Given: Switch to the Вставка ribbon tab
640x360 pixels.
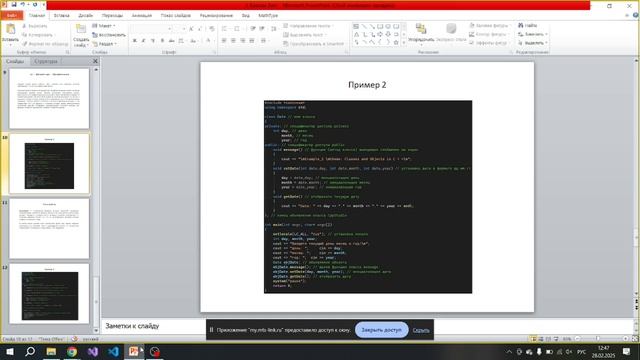Looking at the screenshot, I should [x=62, y=16].
